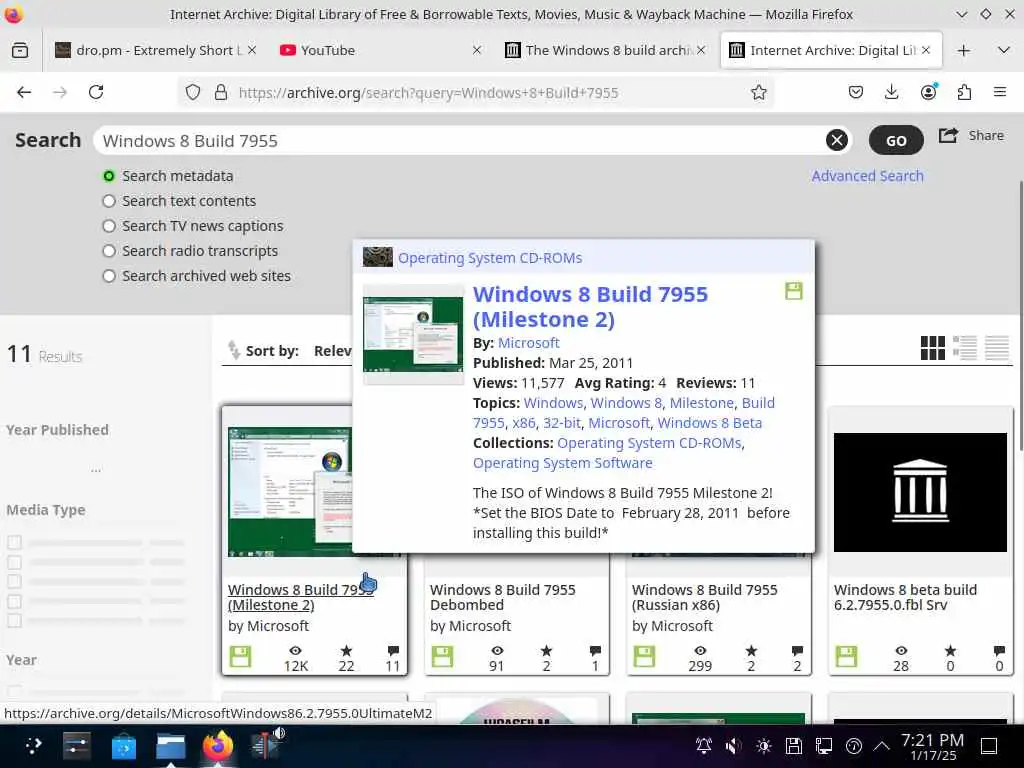
Task: Open the Advanced Search link
Action: [867, 176]
